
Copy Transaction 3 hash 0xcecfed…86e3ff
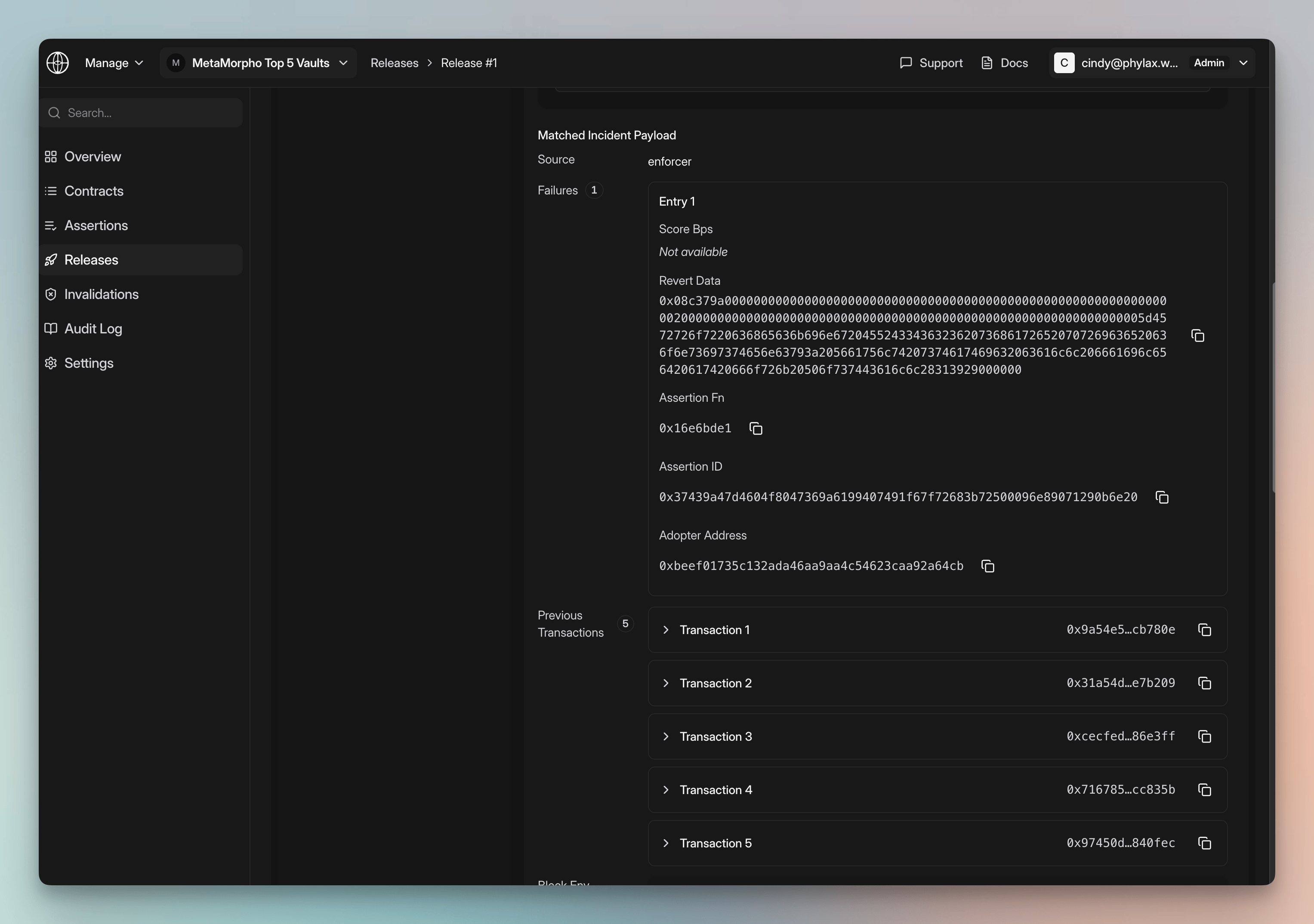pyautogui.click(x=1204, y=737)
